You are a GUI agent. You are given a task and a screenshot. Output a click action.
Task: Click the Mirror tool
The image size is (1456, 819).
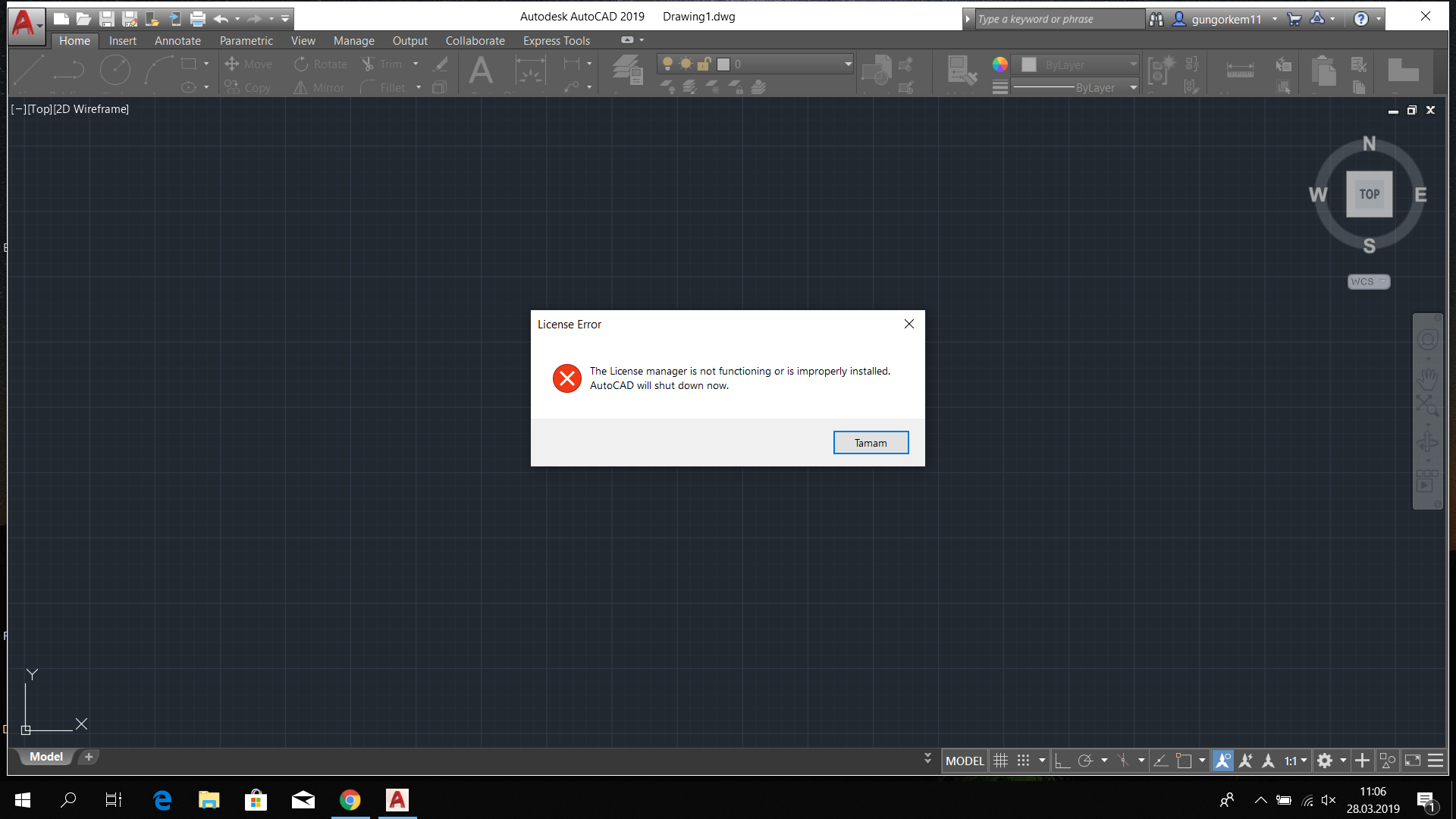point(319,88)
